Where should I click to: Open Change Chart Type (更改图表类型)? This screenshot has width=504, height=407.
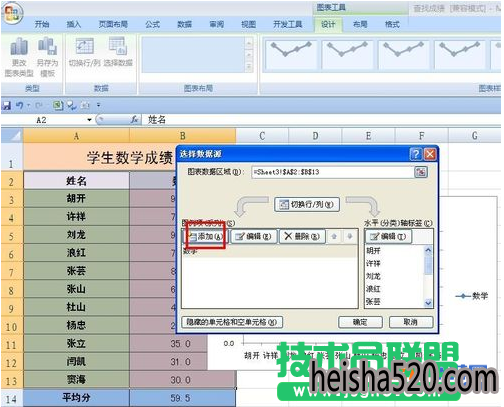19,57
